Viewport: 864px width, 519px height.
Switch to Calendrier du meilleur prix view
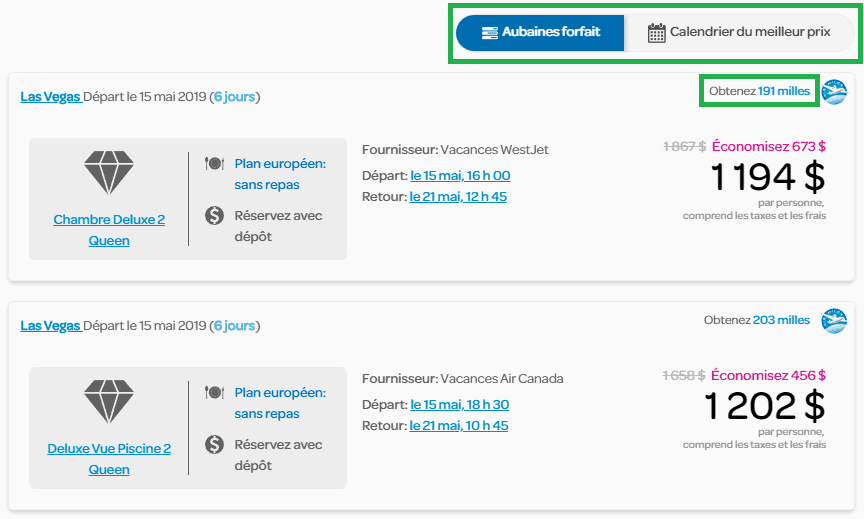pyautogui.click(x=739, y=32)
